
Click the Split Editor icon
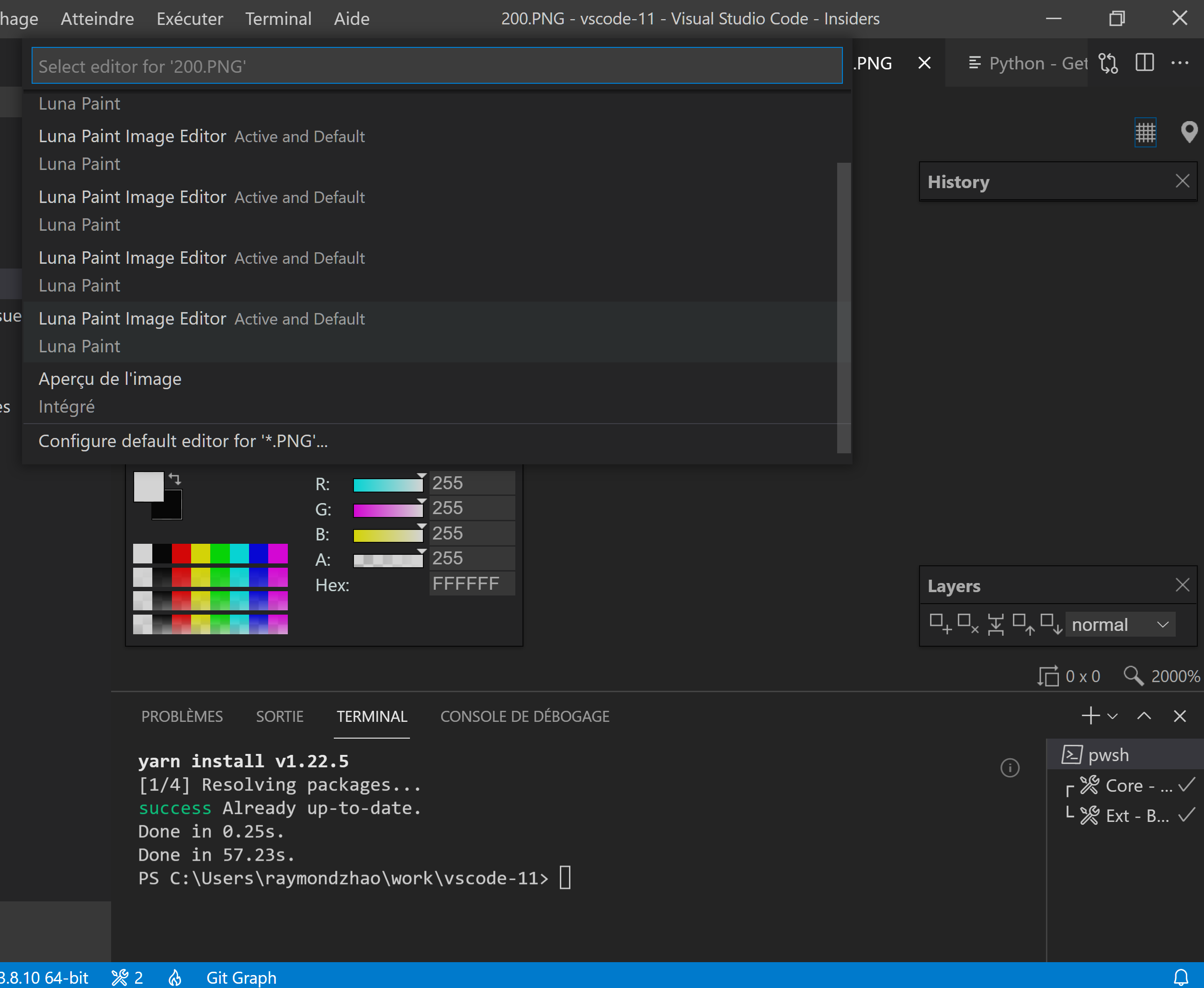(x=1144, y=63)
